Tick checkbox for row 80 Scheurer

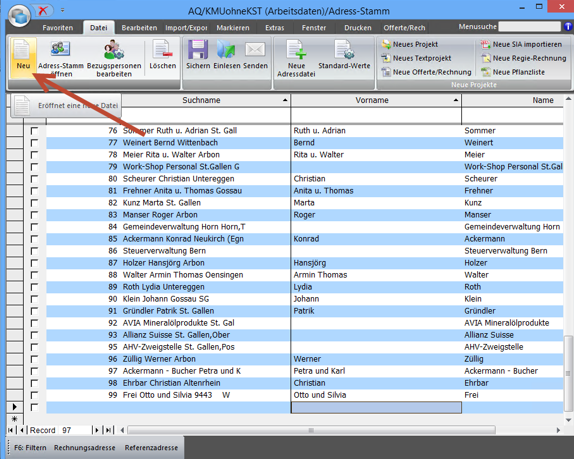click(x=34, y=179)
